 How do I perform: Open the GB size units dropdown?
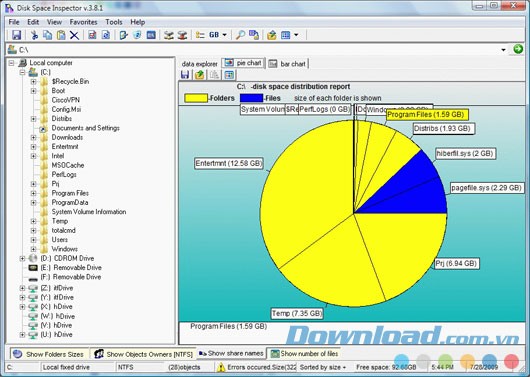(224, 35)
